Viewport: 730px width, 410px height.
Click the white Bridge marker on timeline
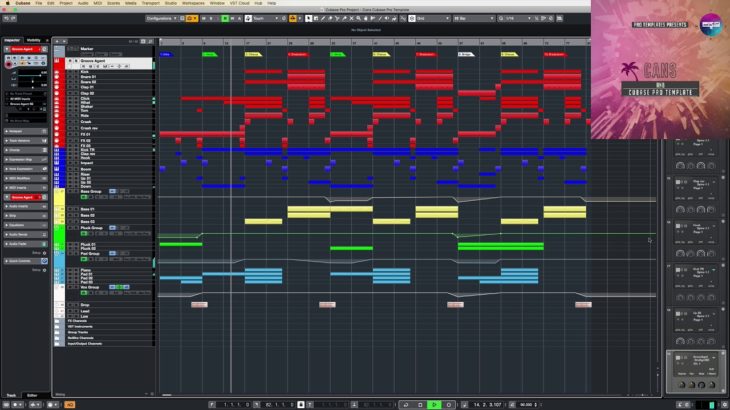click(x=466, y=54)
